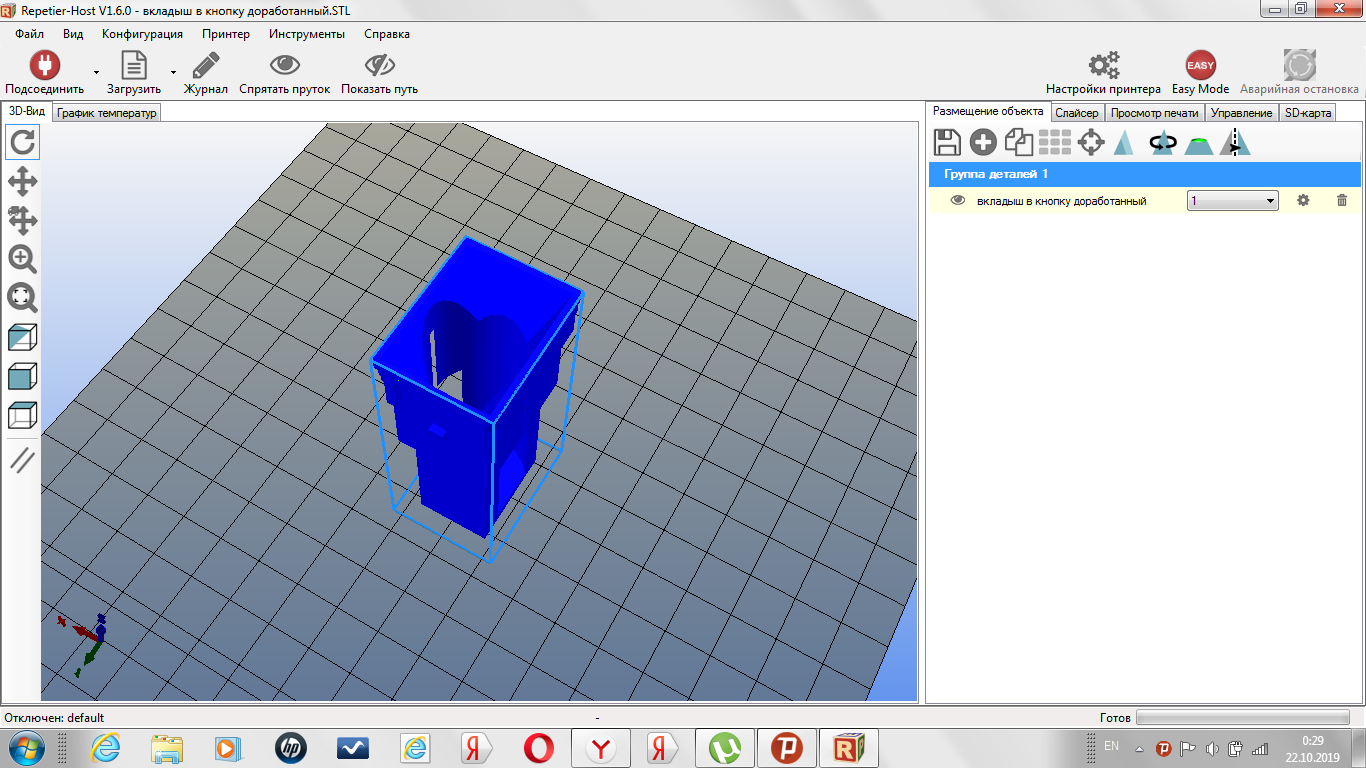Click the EN language indicator

pos(1112,746)
